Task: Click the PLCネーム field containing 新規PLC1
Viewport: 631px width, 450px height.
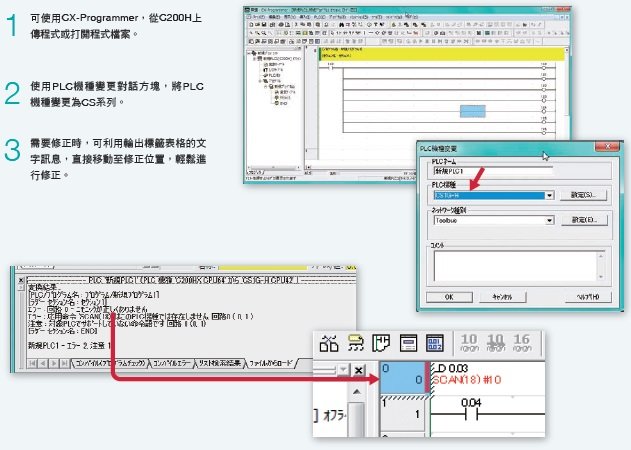Action: [x=493, y=171]
